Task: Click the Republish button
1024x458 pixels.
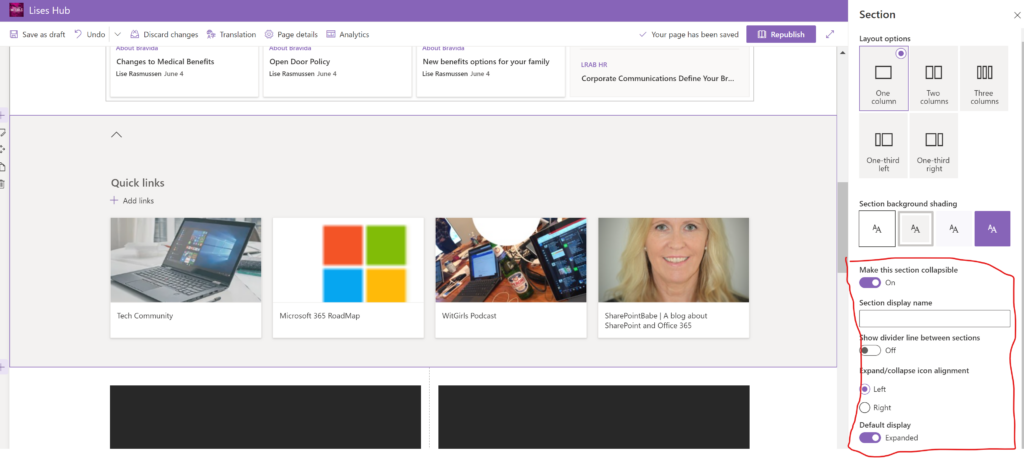Action: point(781,35)
